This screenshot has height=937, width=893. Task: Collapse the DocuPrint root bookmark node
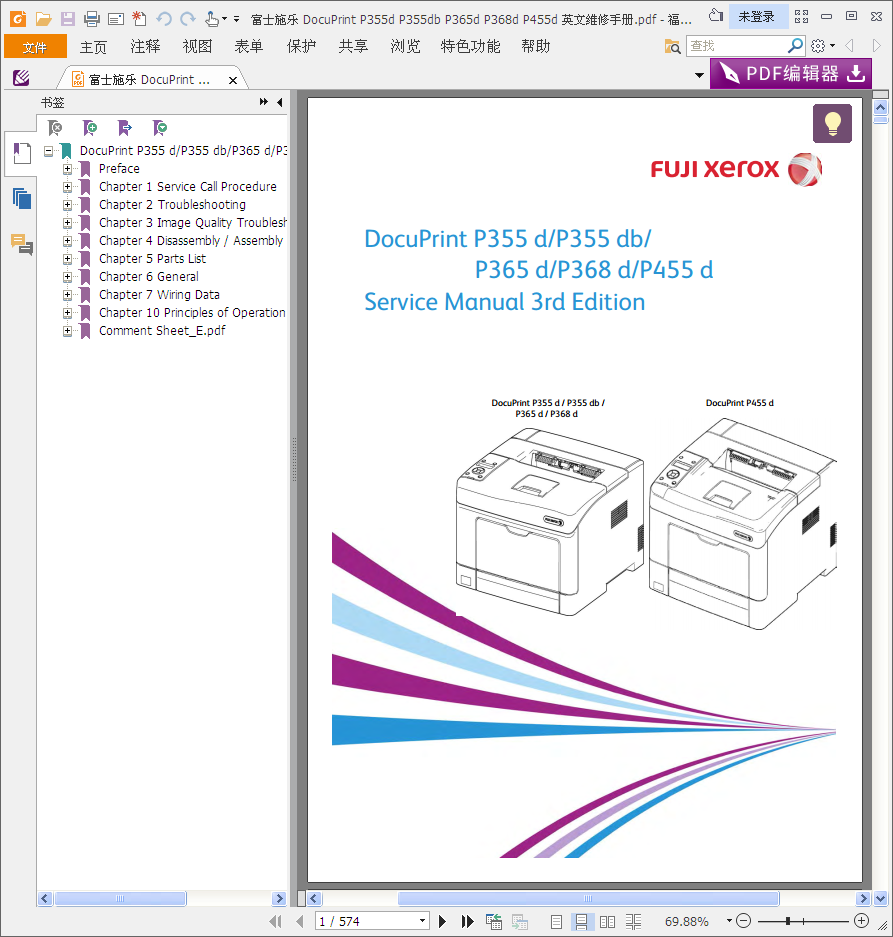click(48, 151)
